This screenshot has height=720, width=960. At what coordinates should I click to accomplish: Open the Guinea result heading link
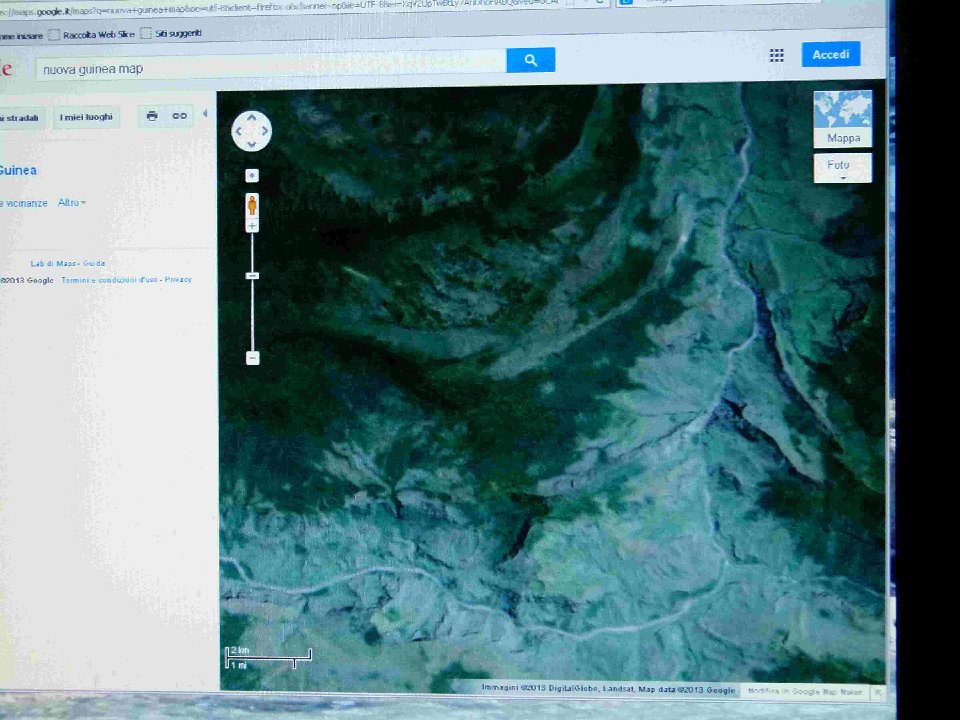pyautogui.click(x=18, y=171)
